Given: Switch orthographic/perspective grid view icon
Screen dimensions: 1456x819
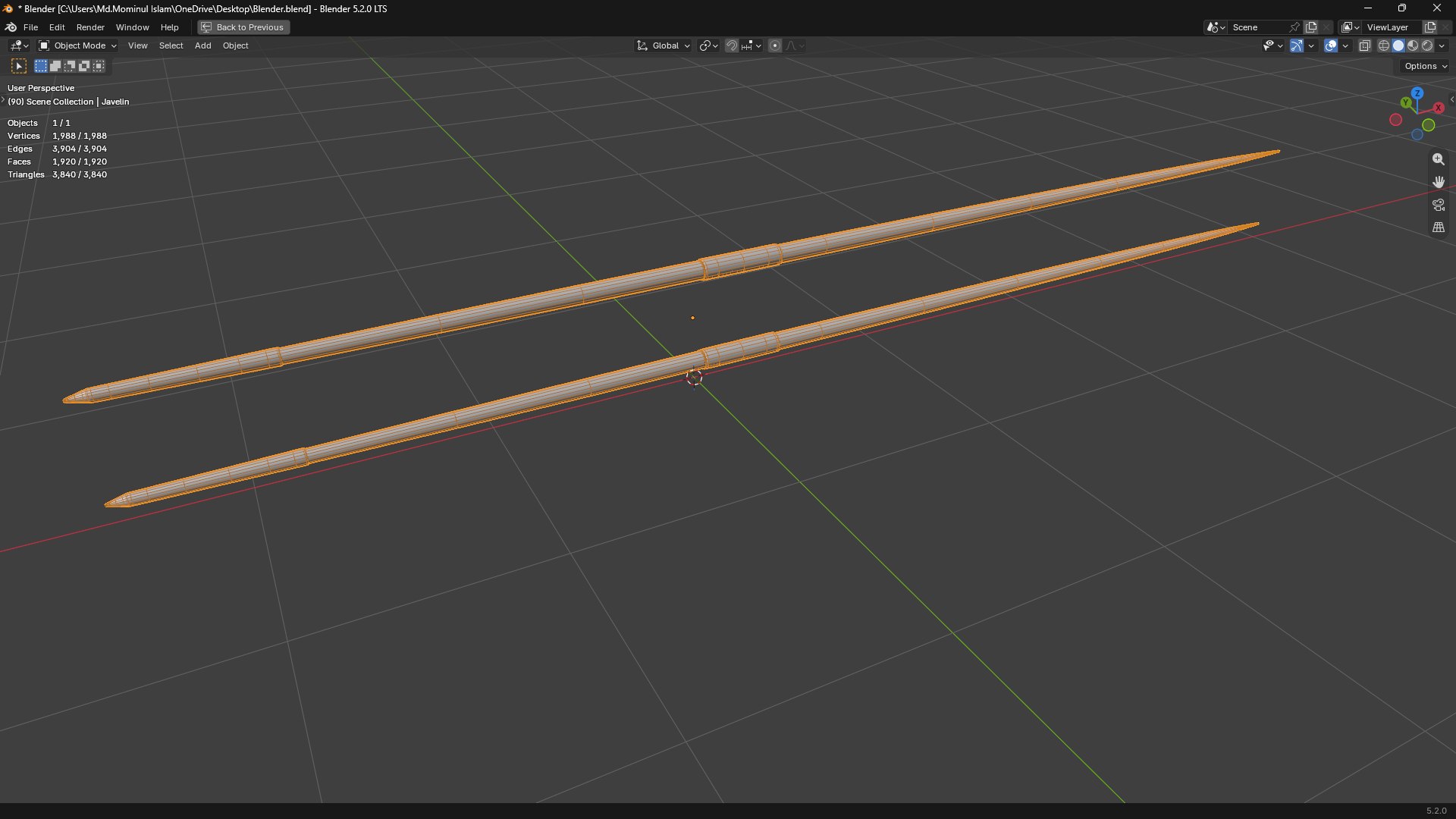Looking at the screenshot, I should 1438,227.
